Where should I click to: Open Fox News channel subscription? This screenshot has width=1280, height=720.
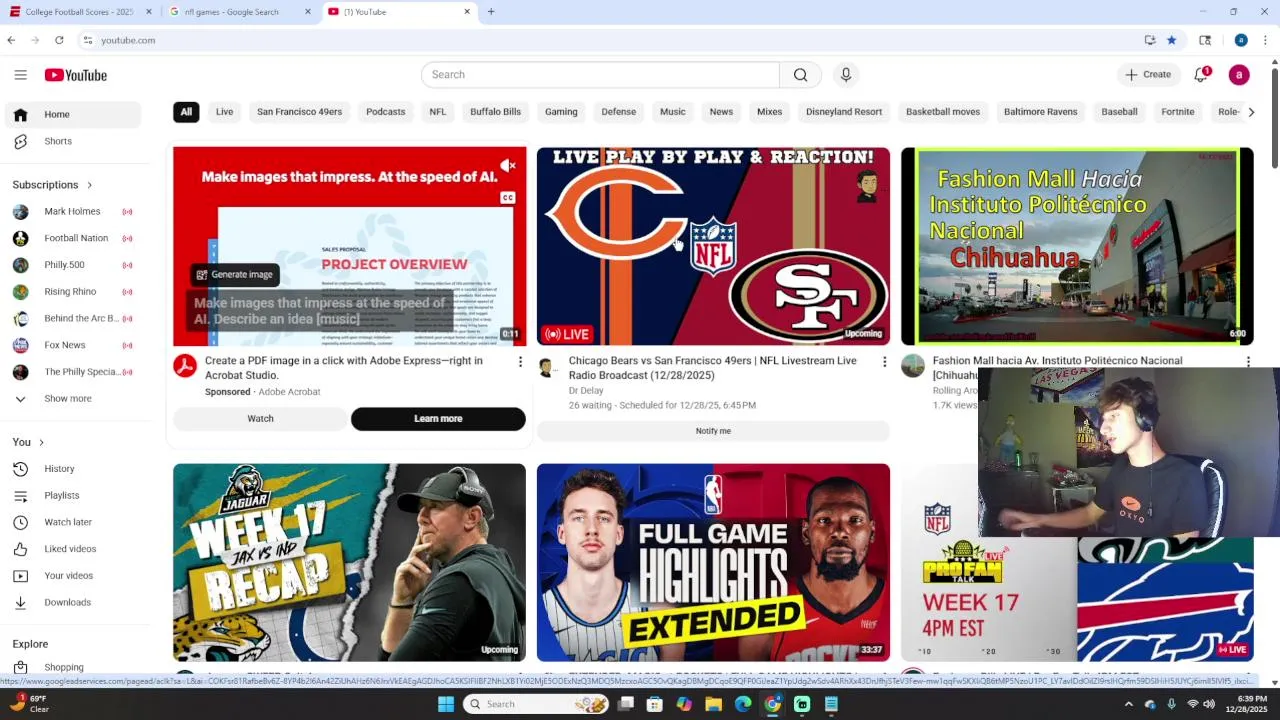64,345
